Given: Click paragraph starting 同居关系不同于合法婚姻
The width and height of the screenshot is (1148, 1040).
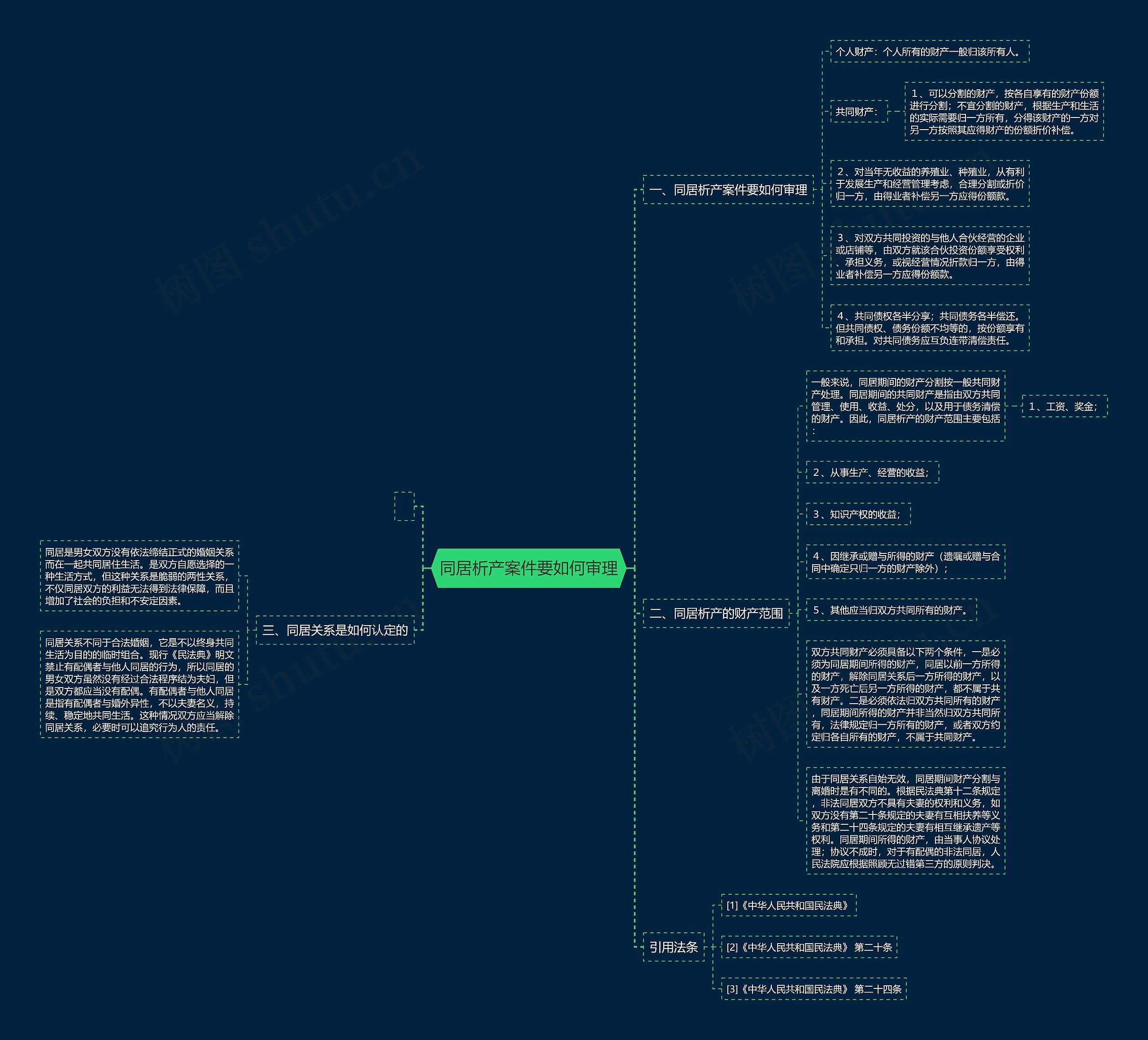Looking at the screenshot, I should click(139, 684).
